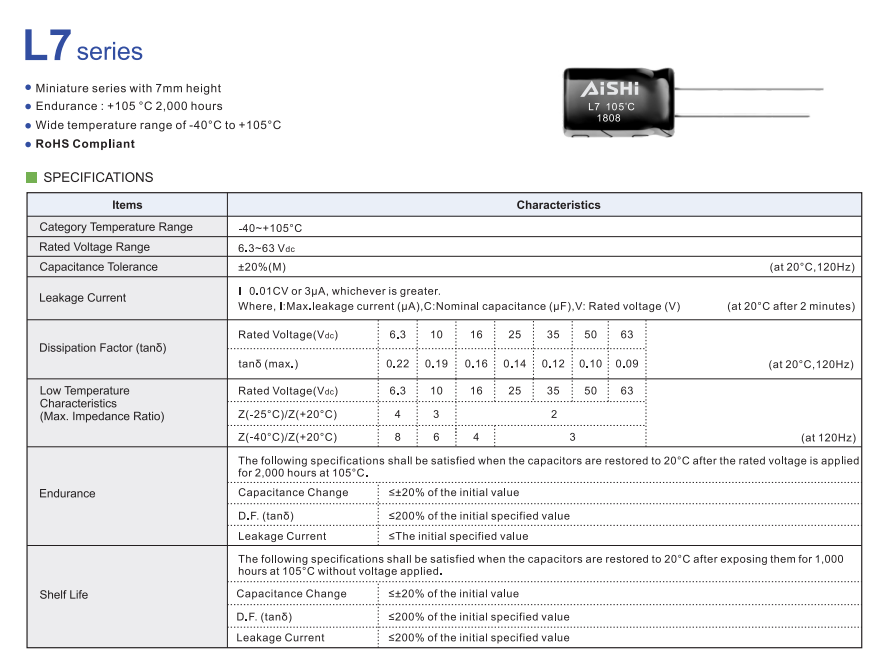Click the Characteristics column header
Image resolution: width=892 pixels, height=669 pixels.
click(x=558, y=205)
